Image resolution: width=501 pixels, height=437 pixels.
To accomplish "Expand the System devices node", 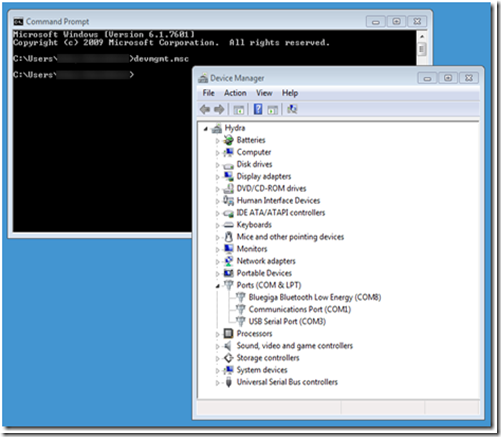I will tap(217, 371).
